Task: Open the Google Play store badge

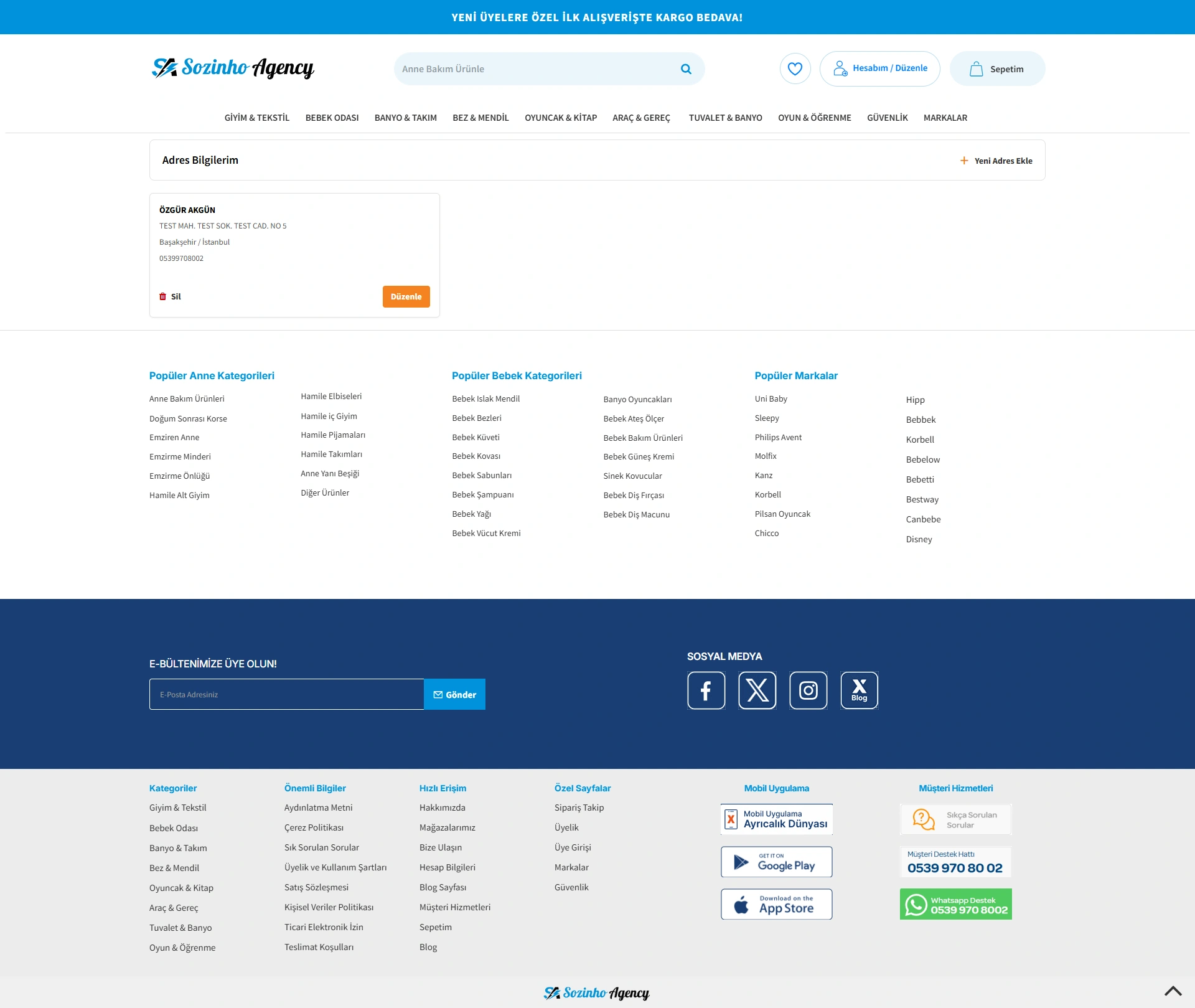Action: coord(776,862)
